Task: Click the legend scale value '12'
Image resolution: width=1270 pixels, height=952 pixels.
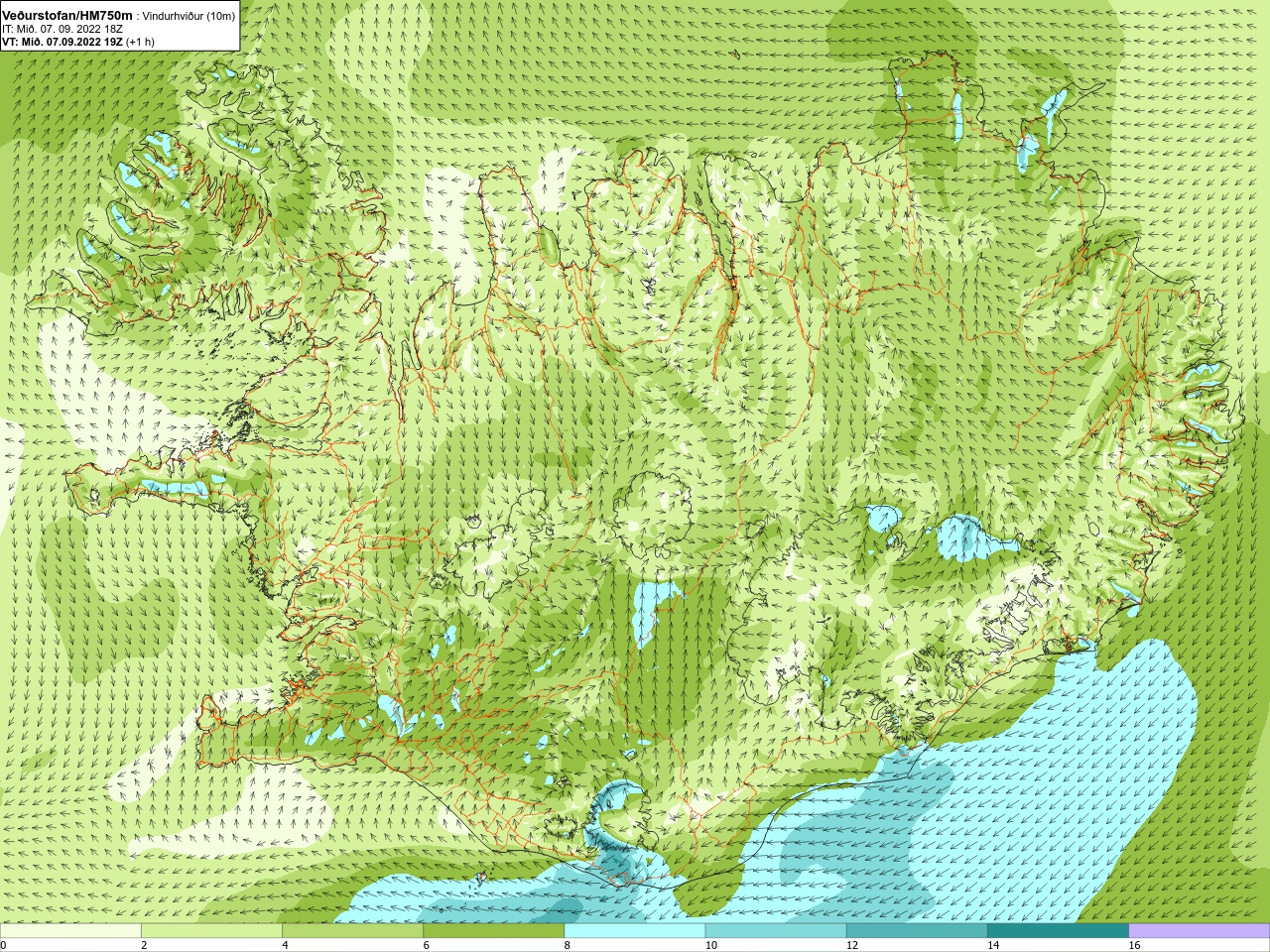Action: click(x=851, y=945)
